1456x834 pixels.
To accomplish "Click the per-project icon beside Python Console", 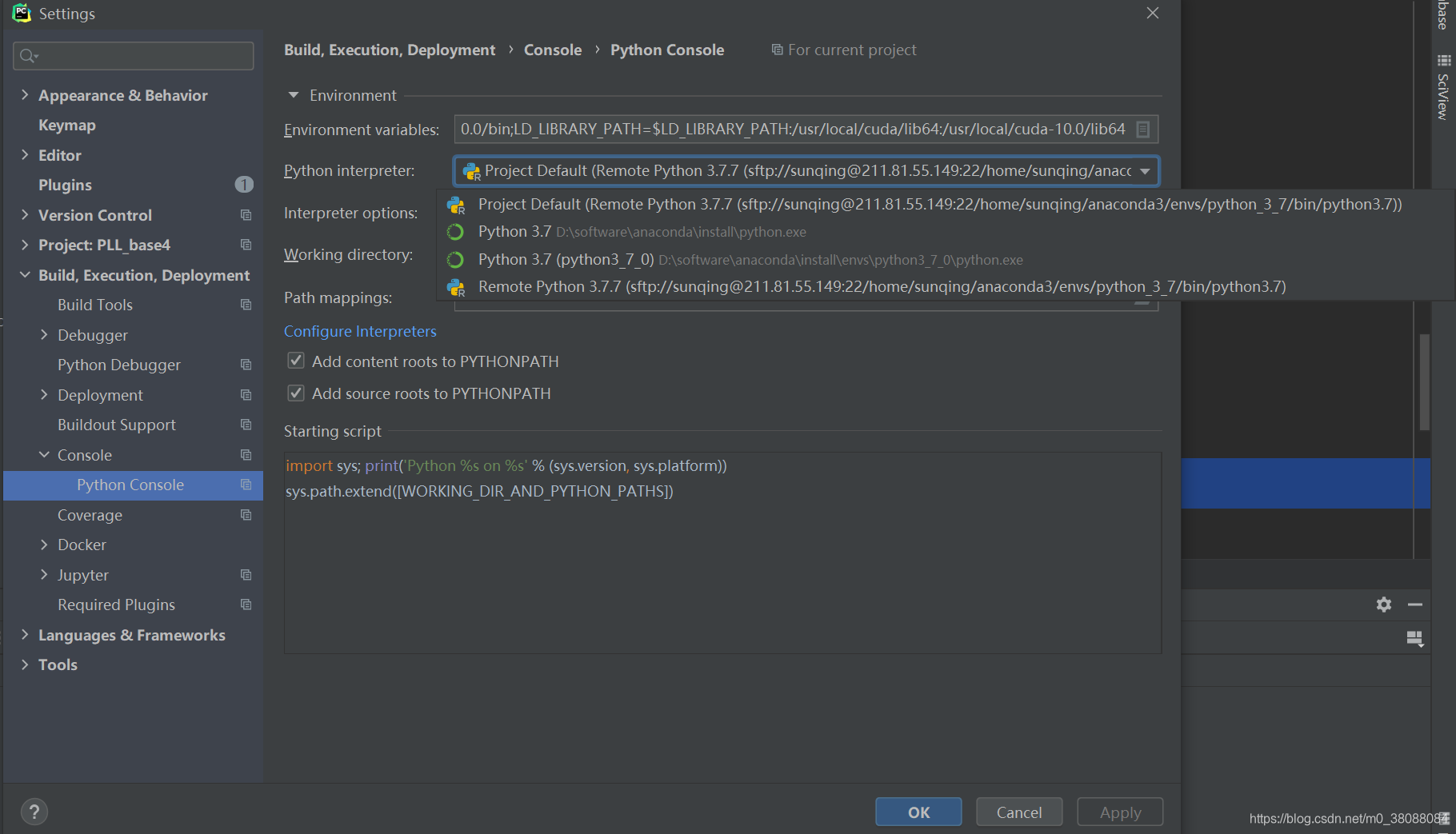I will coord(246,485).
